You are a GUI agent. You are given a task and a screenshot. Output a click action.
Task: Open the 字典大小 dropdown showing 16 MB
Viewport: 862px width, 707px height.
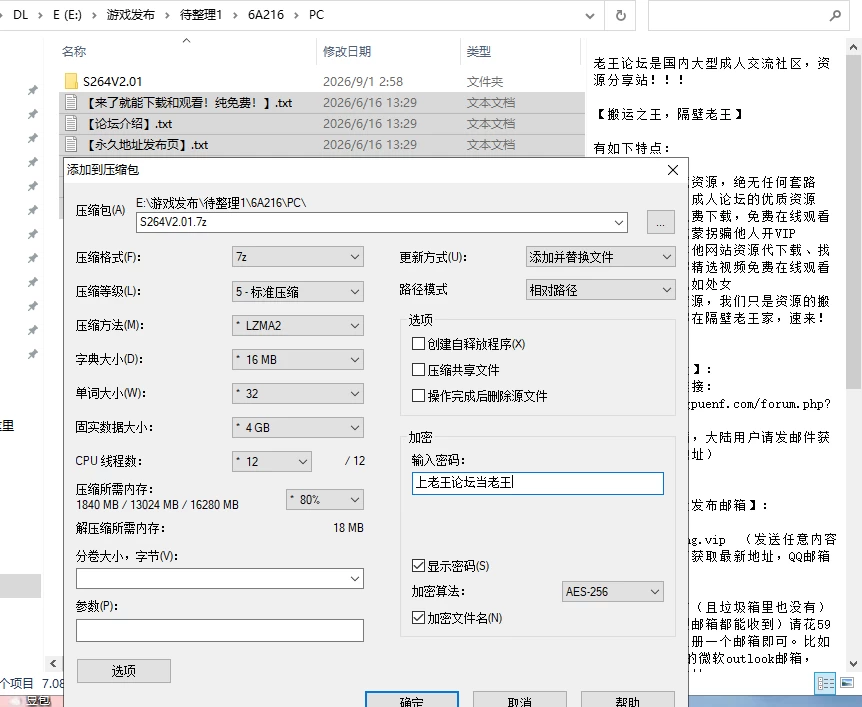297,360
